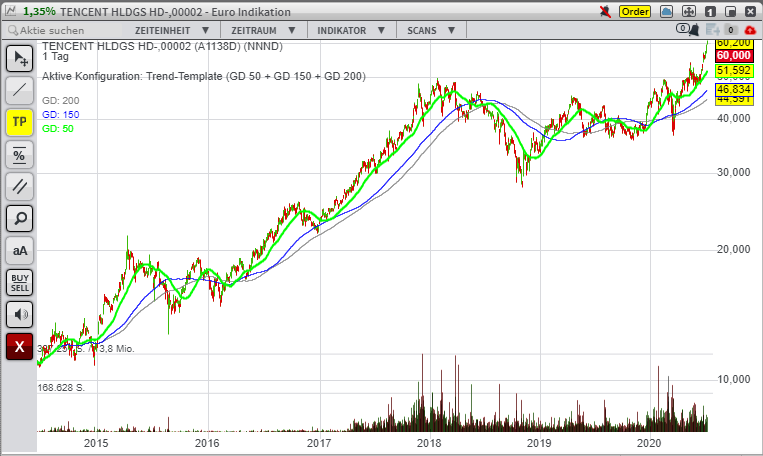763x456 pixels.
Task: Select the cursor pointer tool
Action: (19, 58)
